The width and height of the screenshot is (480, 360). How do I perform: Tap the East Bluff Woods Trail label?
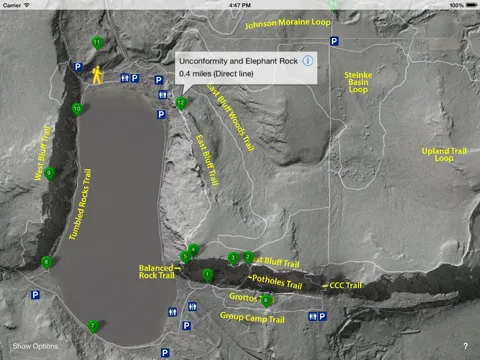[x=231, y=117]
